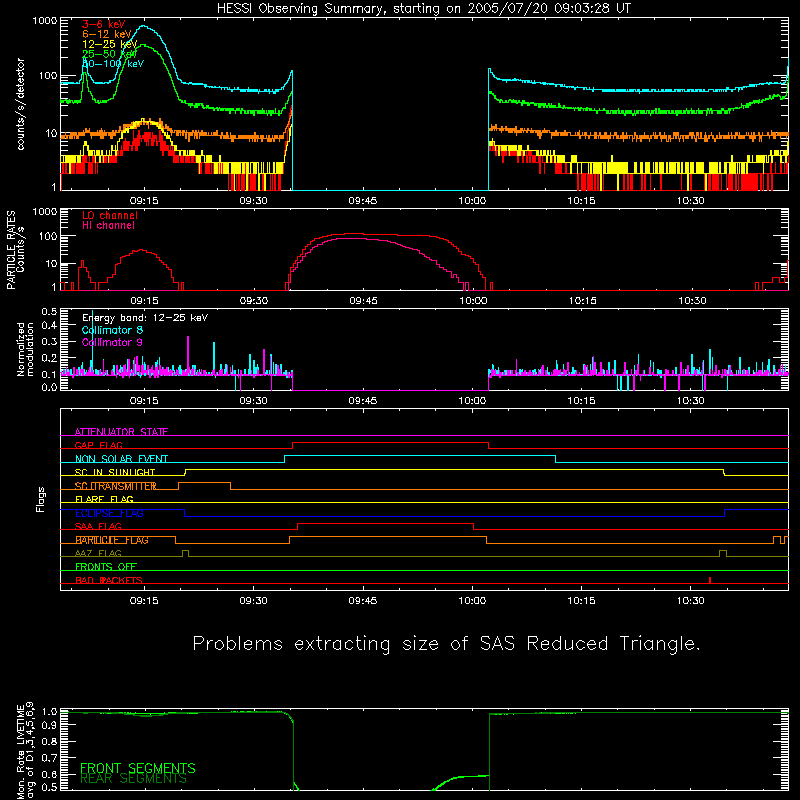Select the "Collimator 8" legend entry

(x=112, y=330)
